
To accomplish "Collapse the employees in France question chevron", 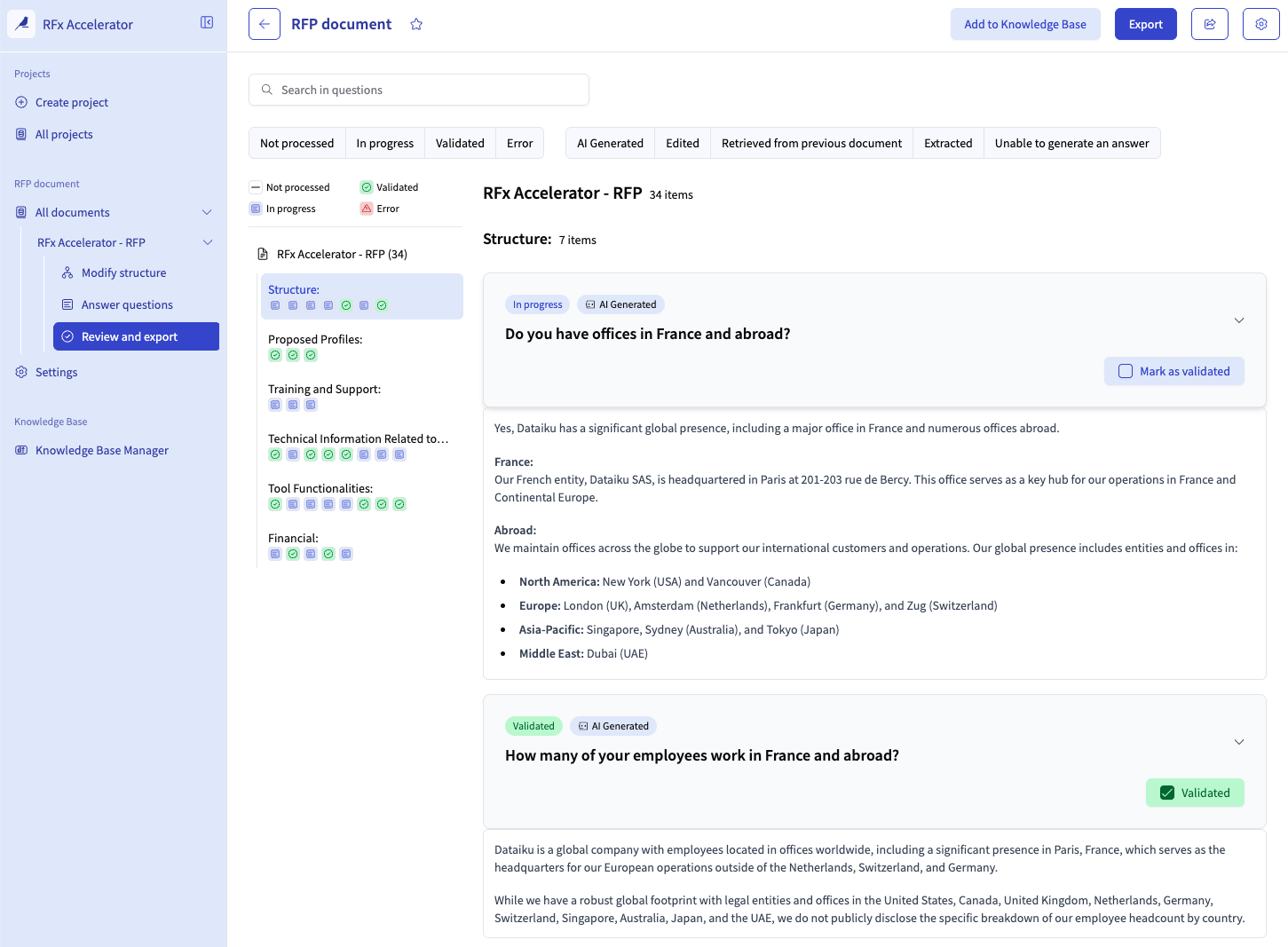I will [1239, 742].
